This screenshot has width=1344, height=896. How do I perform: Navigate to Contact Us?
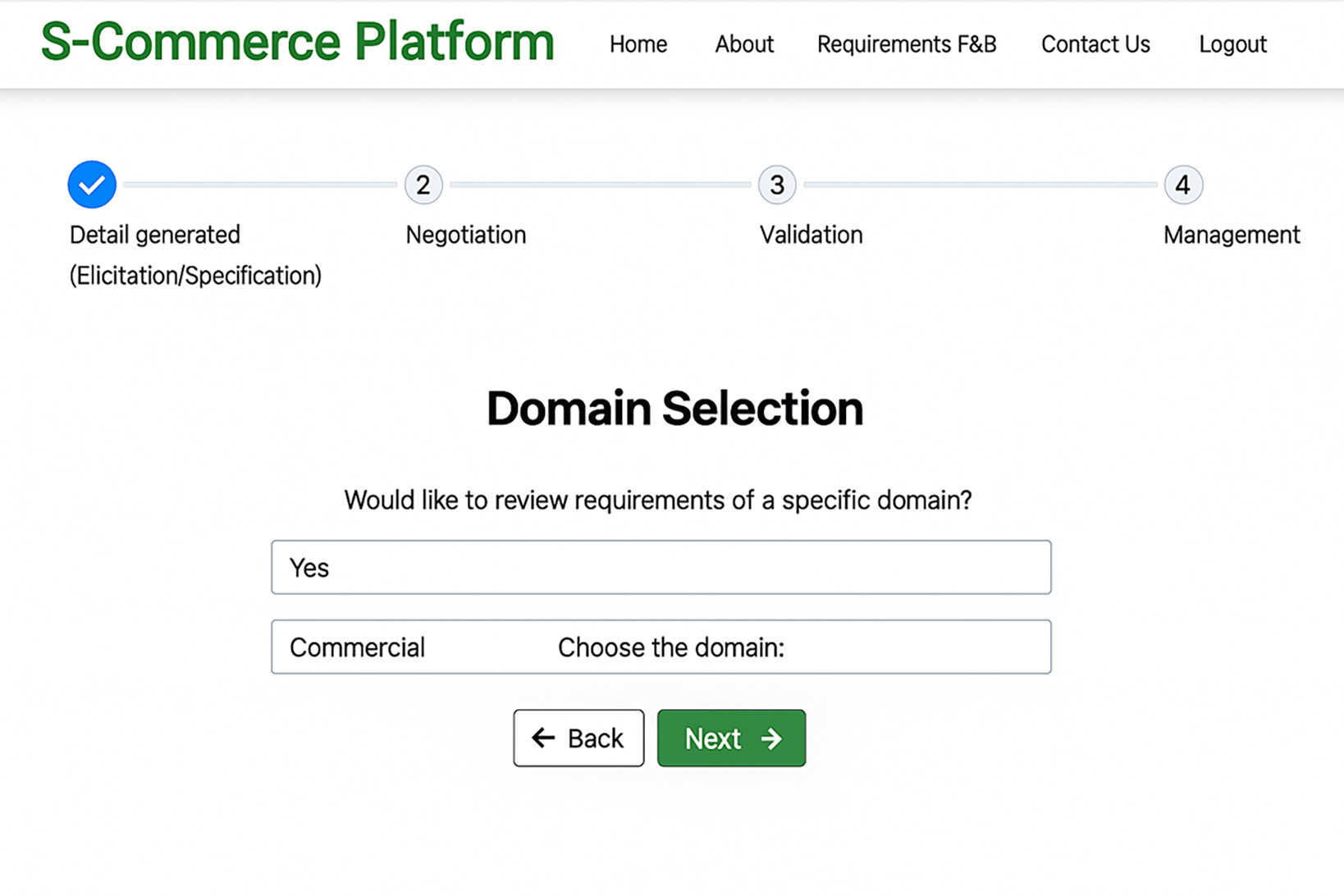click(x=1095, y=44)
